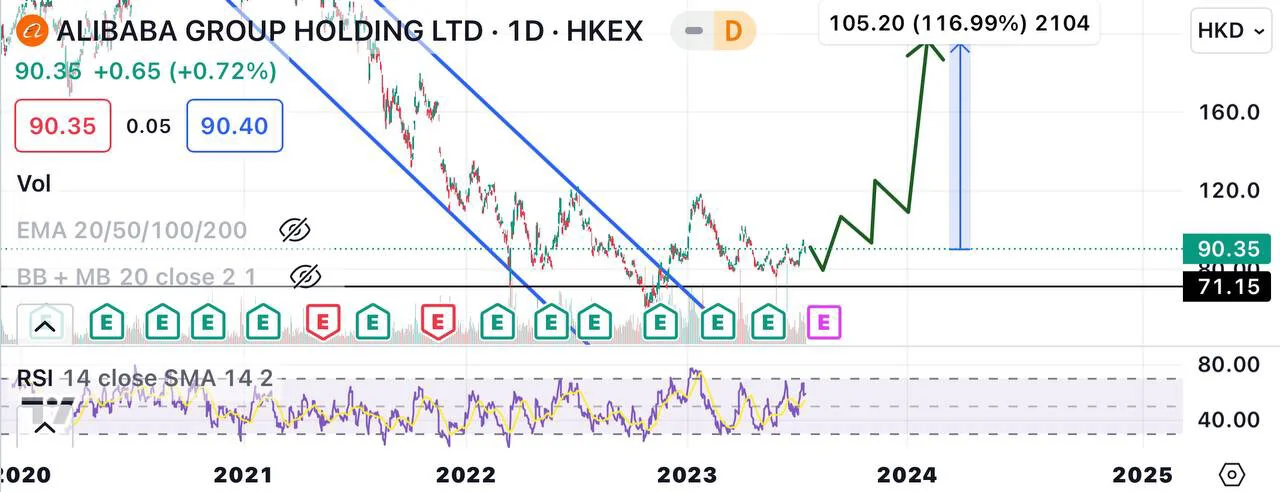Toggle visibility of EMA 20/50/100/200 indicator
Screen dimensions: 1280x492
pyautogui.click(x=294, y=231)
